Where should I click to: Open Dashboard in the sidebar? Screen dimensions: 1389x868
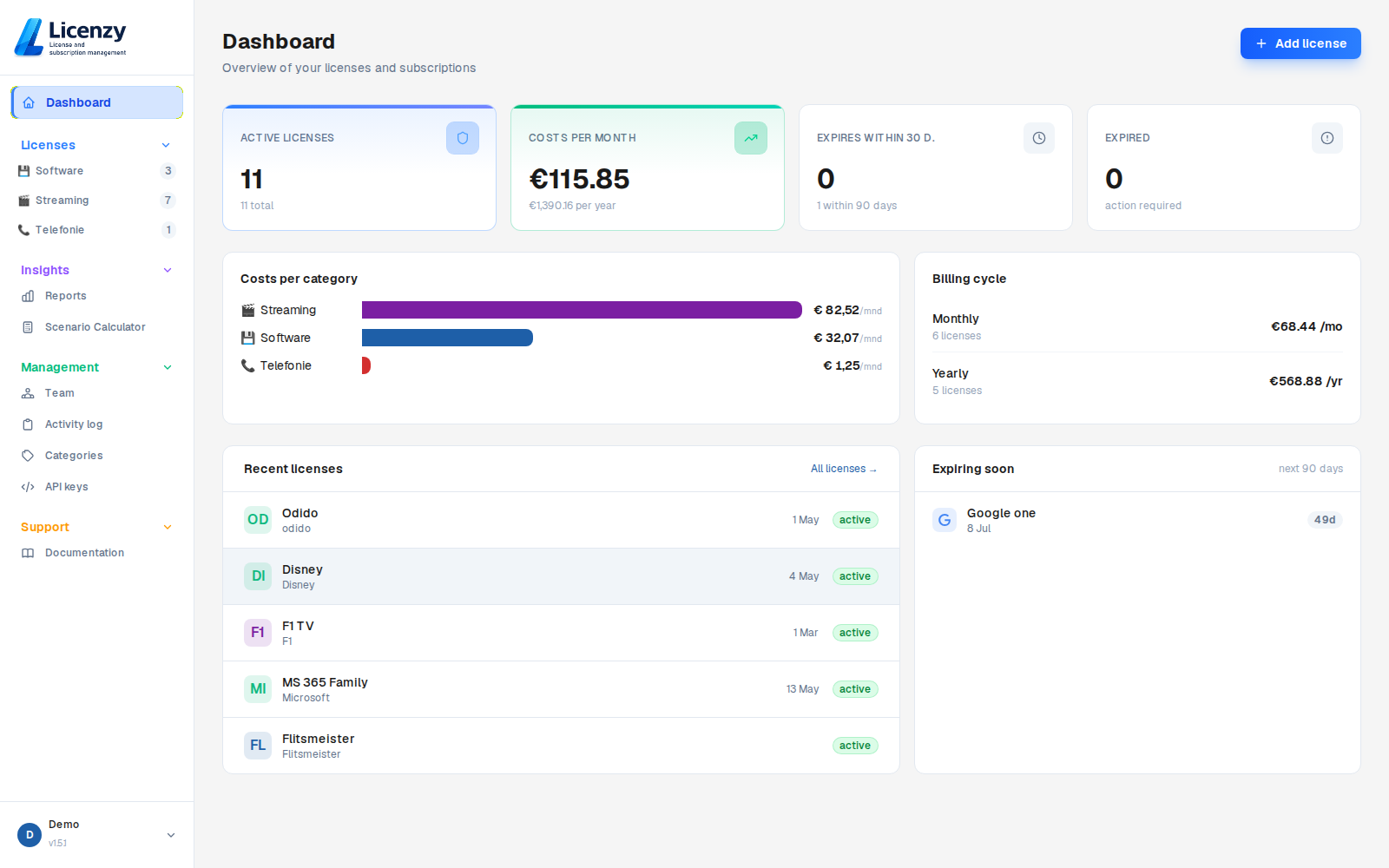pos(97,102)
